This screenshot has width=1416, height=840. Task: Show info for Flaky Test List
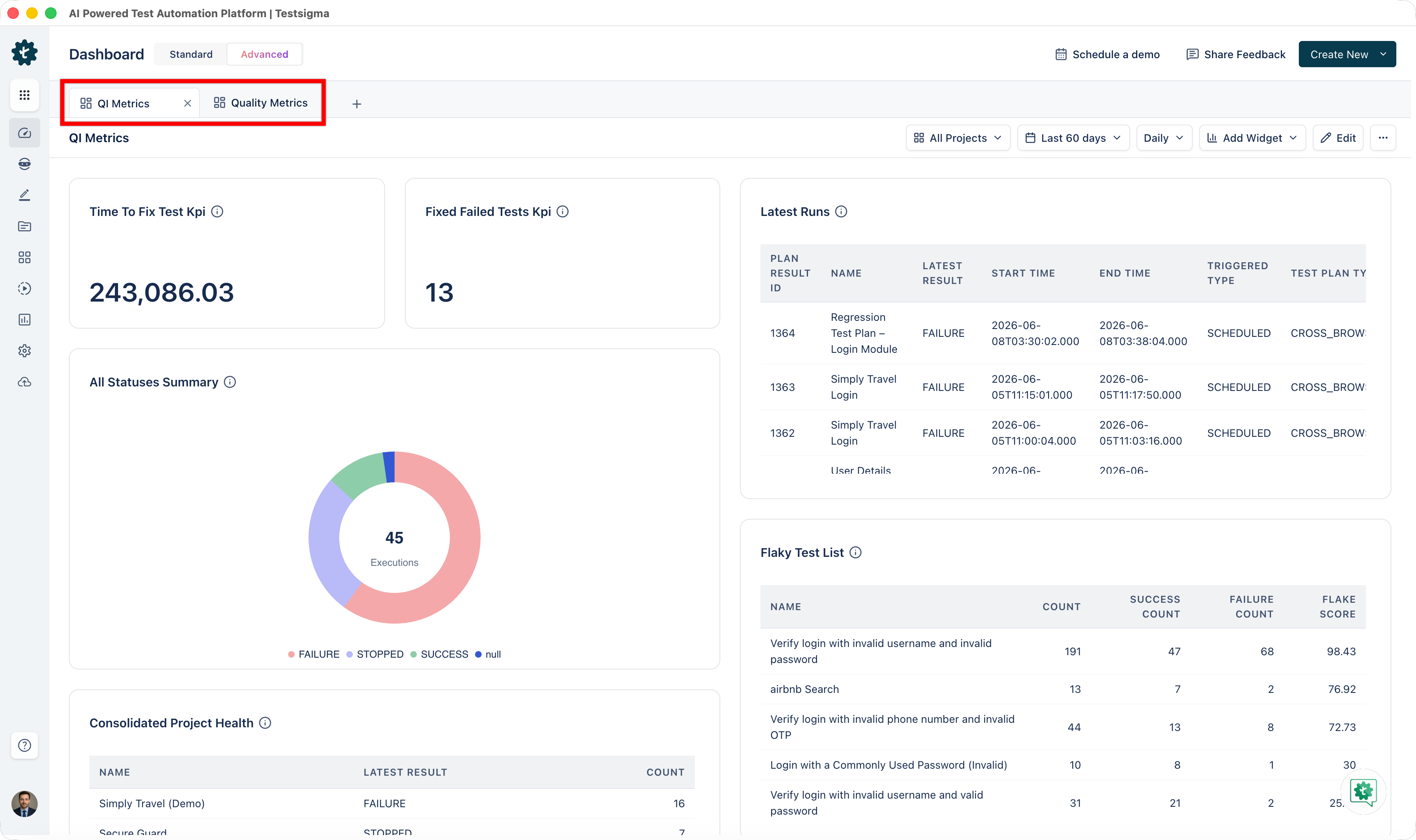pos(856,552)
